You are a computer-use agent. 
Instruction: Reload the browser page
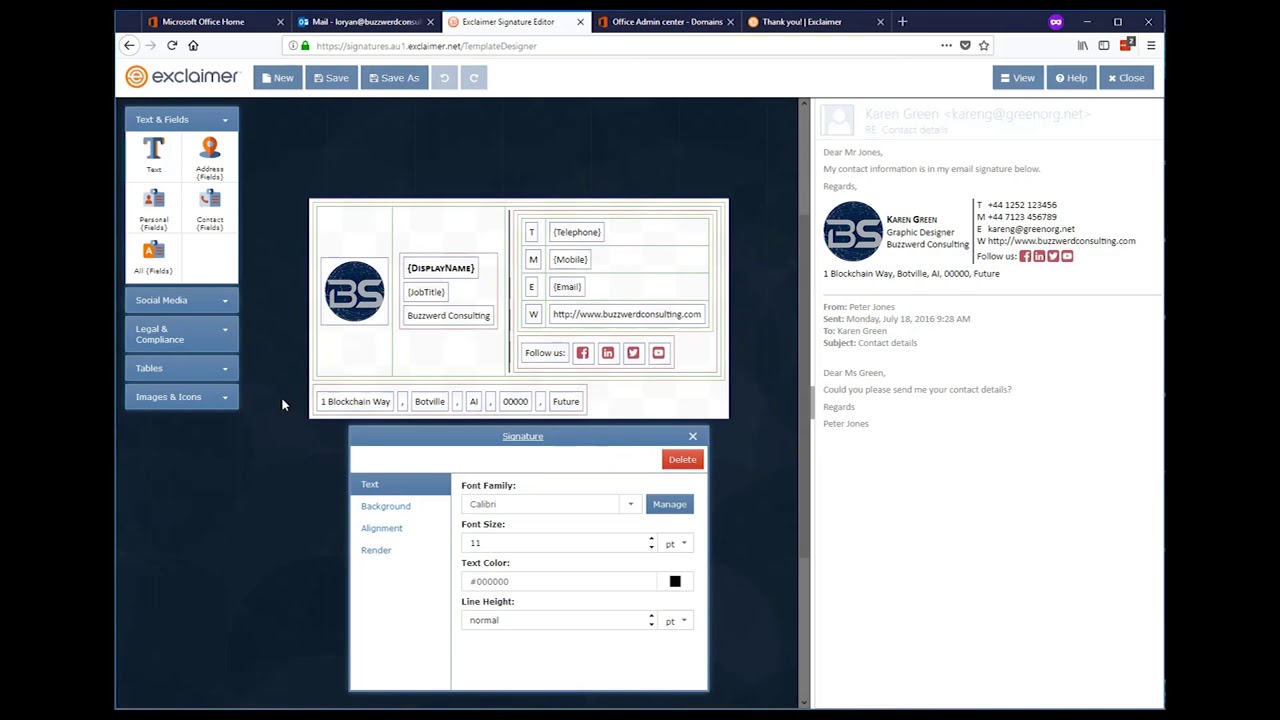click(172, 45)
